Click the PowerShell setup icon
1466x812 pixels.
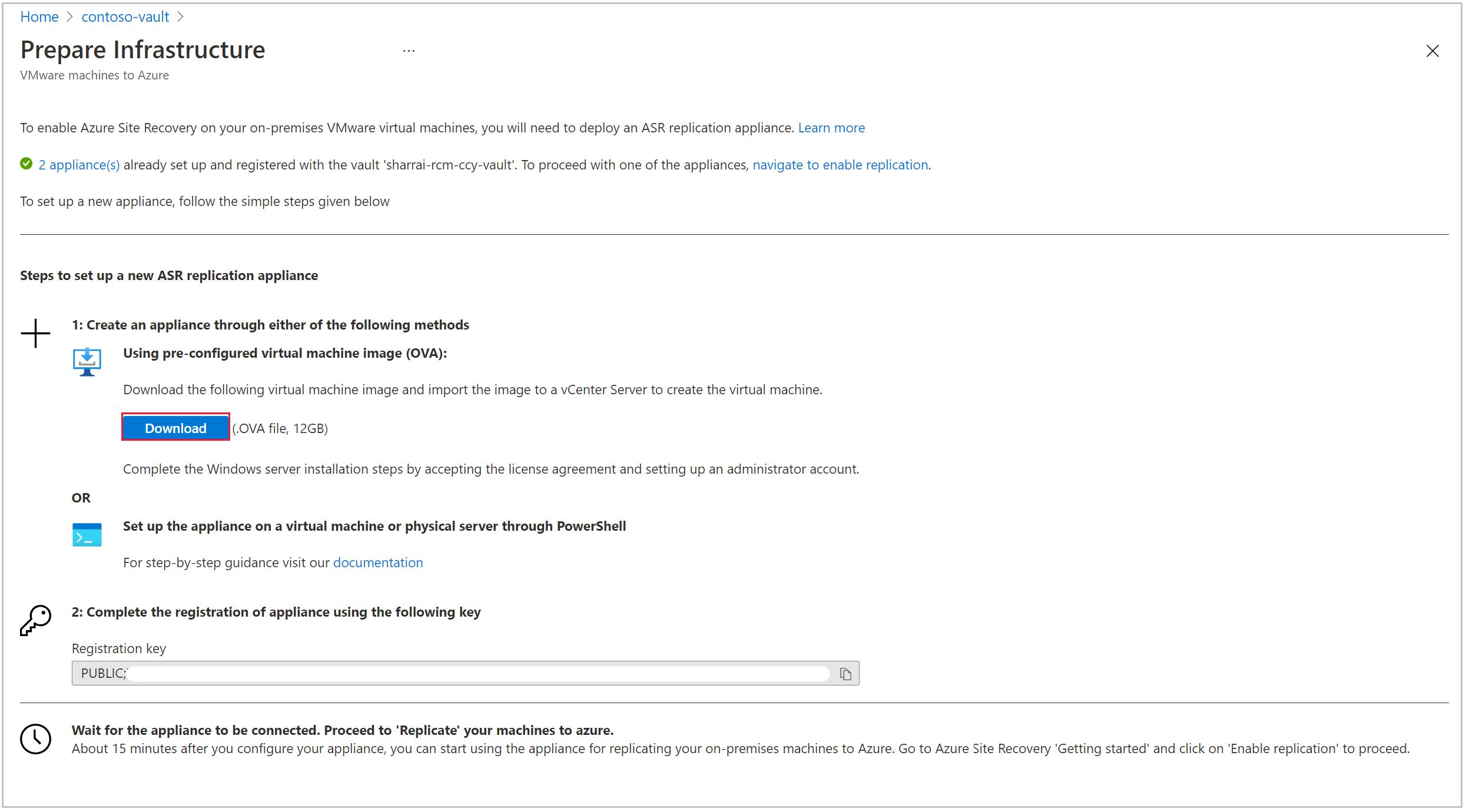click(87, 530)
